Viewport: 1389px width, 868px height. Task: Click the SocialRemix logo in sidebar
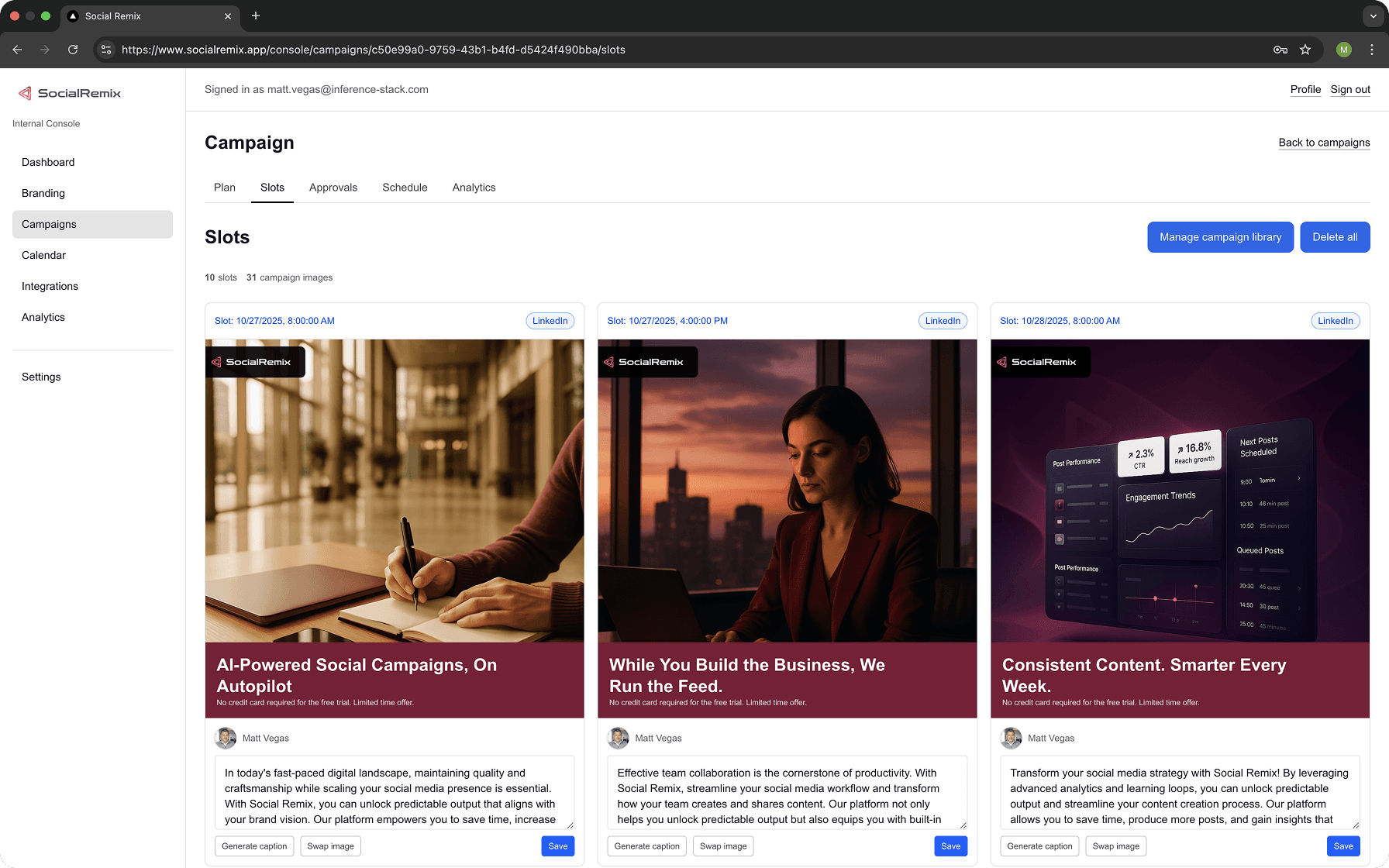point(70,93)
